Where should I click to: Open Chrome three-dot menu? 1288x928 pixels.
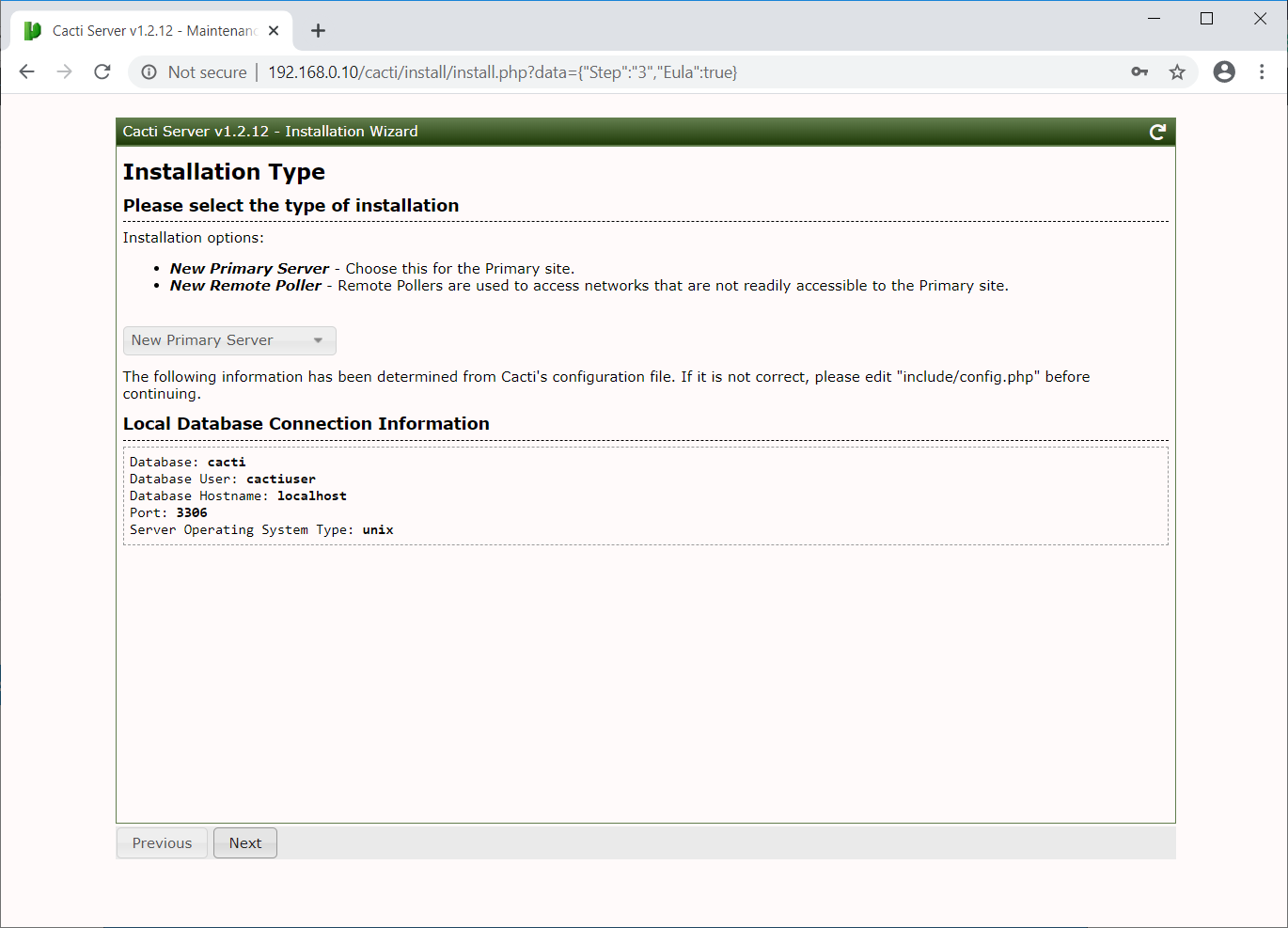(x=1262, y=72)
